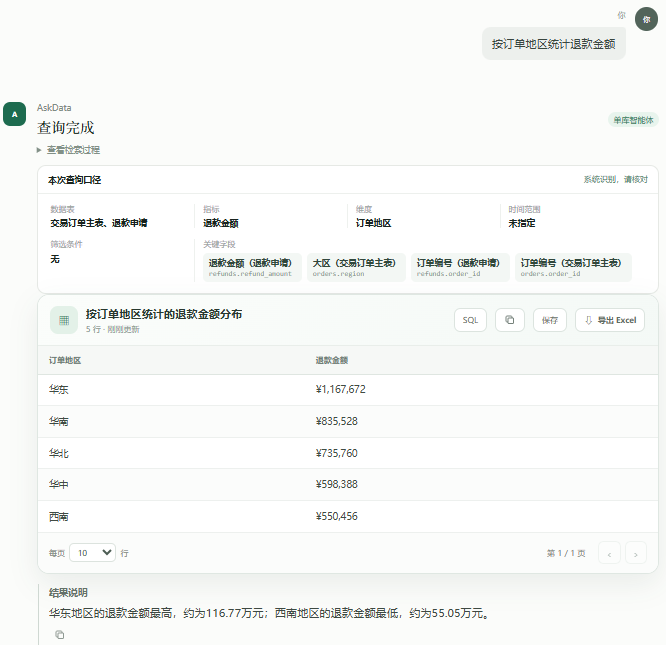Viewport: 666px width, 645px height.
Task: Expand the 查看检索过程 disclosure triangle
Action: pyautogui.click(x=39, y=150)
